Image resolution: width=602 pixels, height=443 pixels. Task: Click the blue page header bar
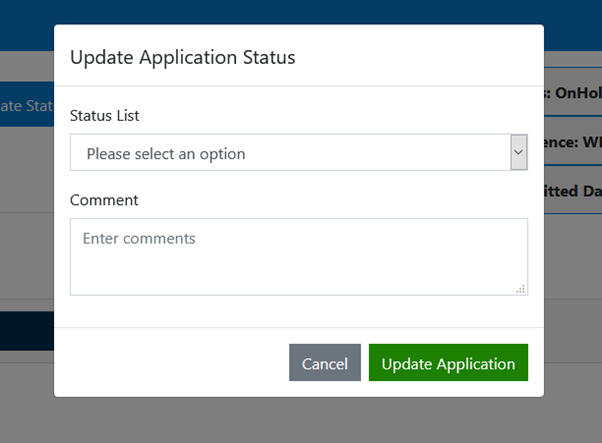tap(300, 12)
